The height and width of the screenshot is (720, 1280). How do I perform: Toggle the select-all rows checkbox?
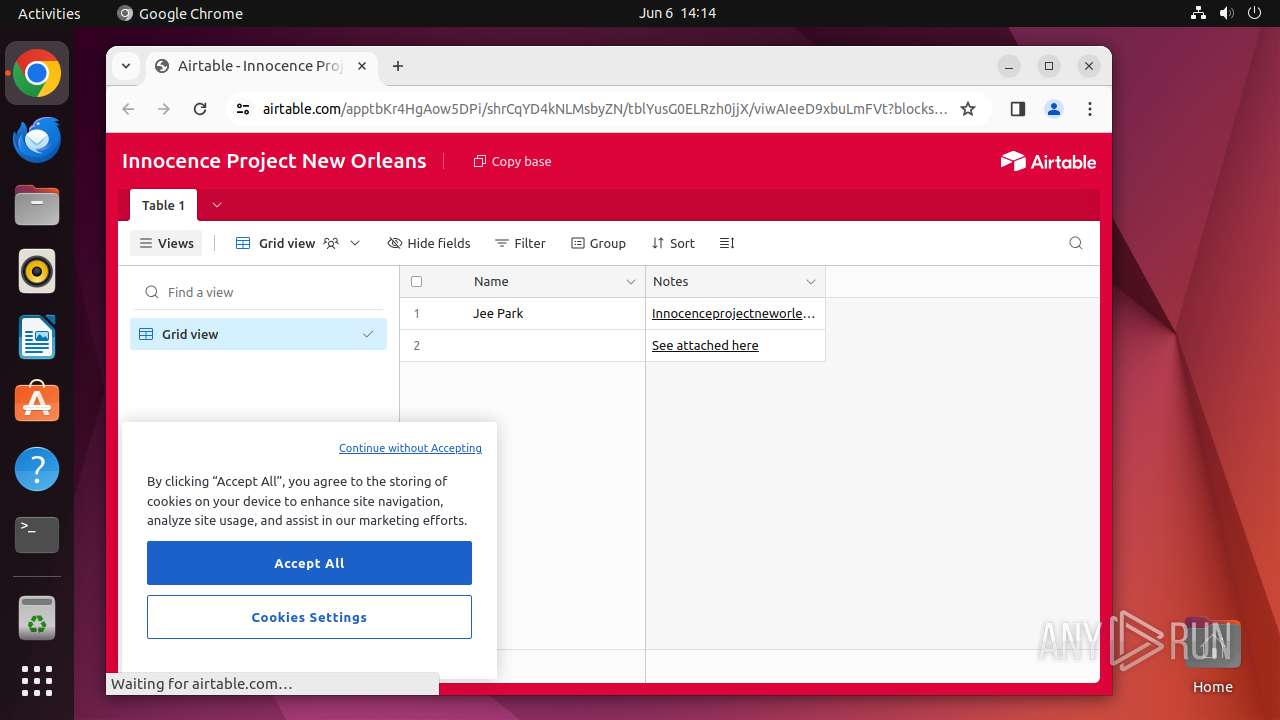pos(417,282)
